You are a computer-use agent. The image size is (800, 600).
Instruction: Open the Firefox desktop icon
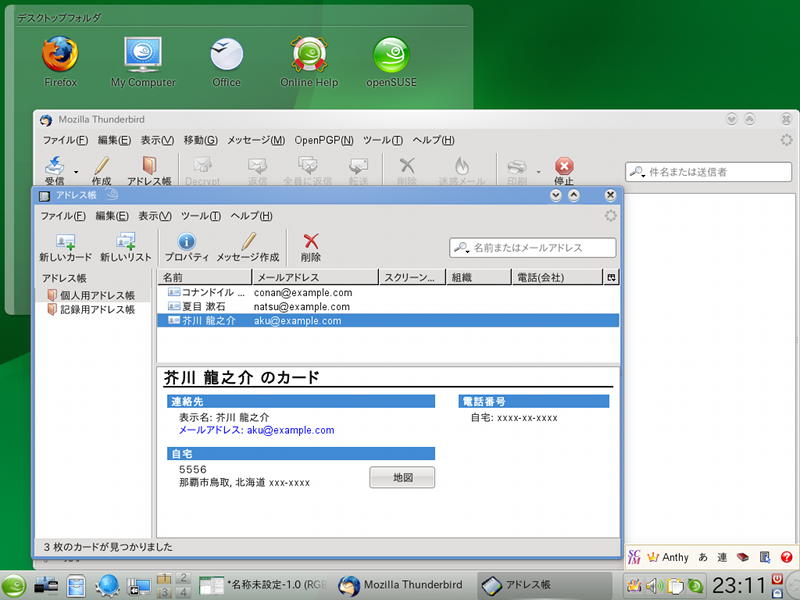pyautogui.click(x=60, y=55)
